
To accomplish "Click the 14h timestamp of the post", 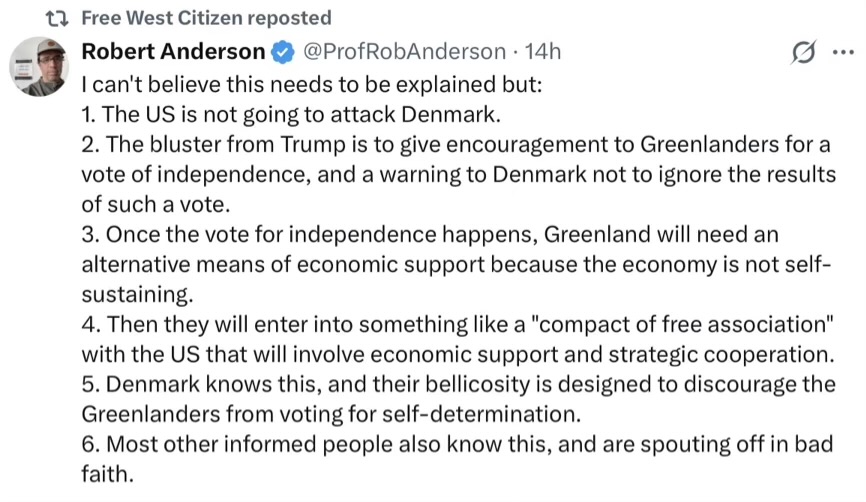I will [542, 51].
